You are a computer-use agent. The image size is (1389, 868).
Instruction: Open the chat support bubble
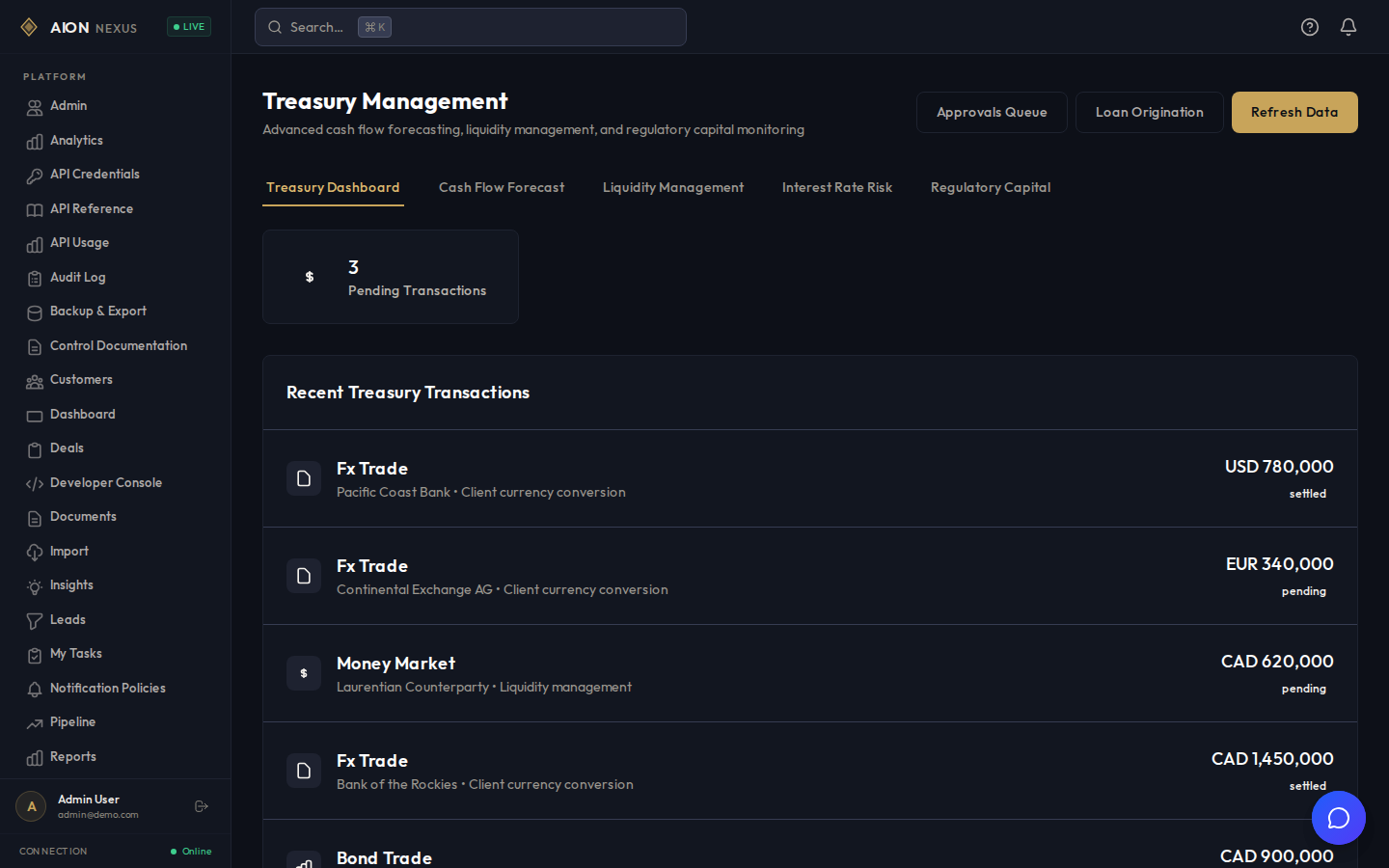tap(1339, 818)
